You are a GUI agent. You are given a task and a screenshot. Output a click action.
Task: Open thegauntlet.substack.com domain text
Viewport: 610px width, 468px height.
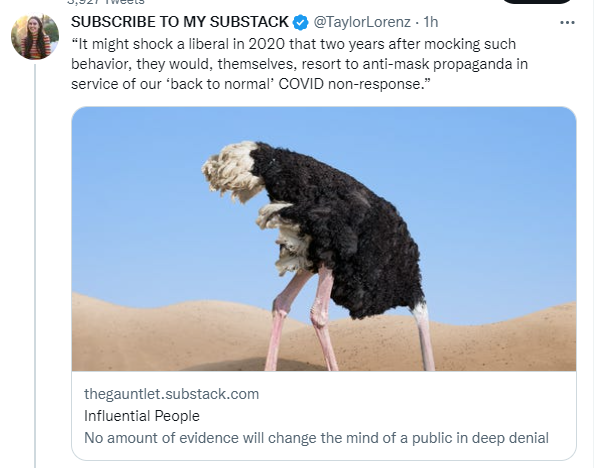point(172,394)
